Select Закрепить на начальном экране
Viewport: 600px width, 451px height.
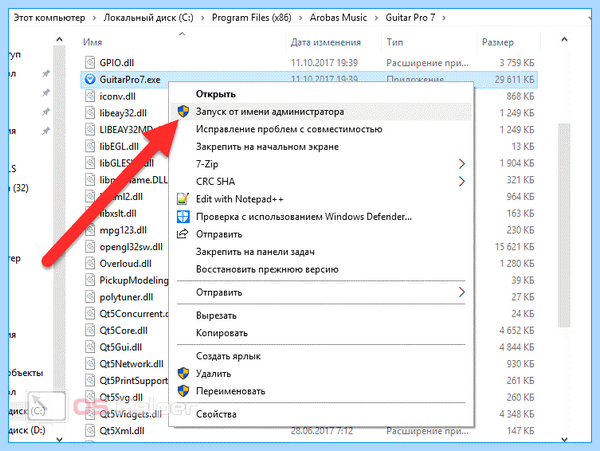pyautogui.click(x=267, y=147)
